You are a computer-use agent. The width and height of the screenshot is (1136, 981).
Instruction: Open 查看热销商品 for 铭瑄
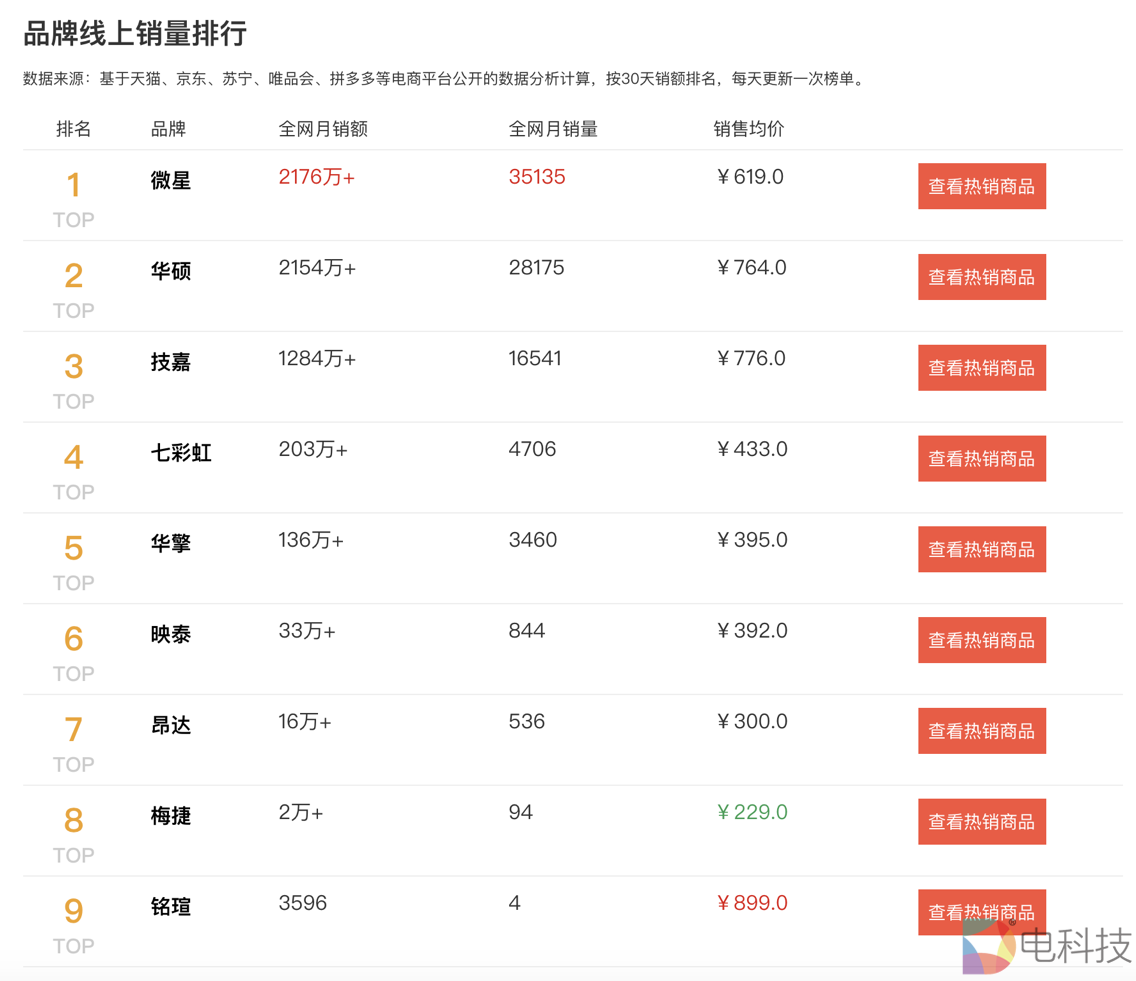coord(981,912)
